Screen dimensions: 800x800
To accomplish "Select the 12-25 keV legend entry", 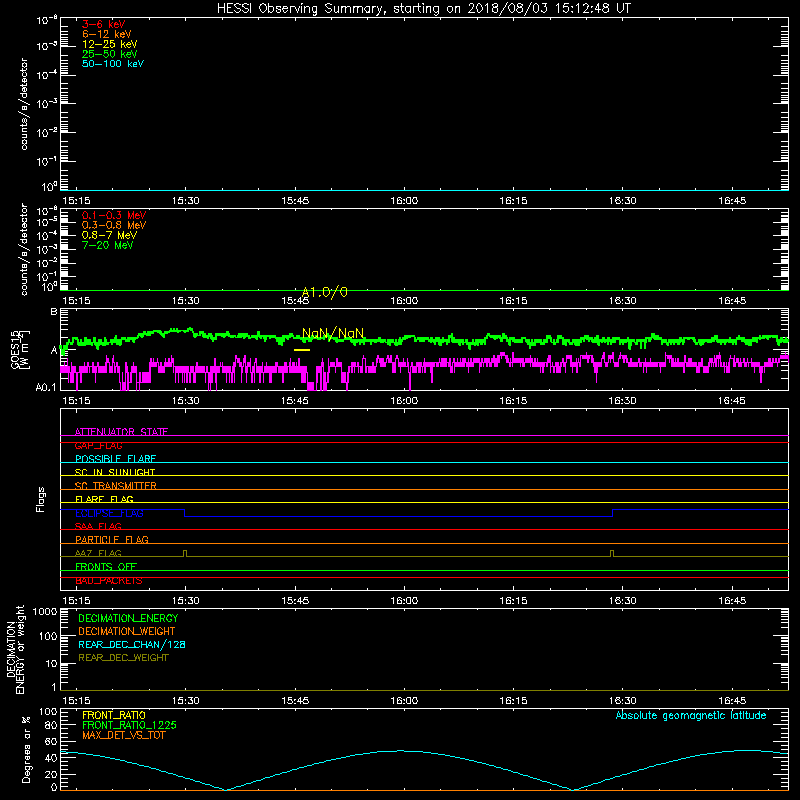I will point(110,44).
